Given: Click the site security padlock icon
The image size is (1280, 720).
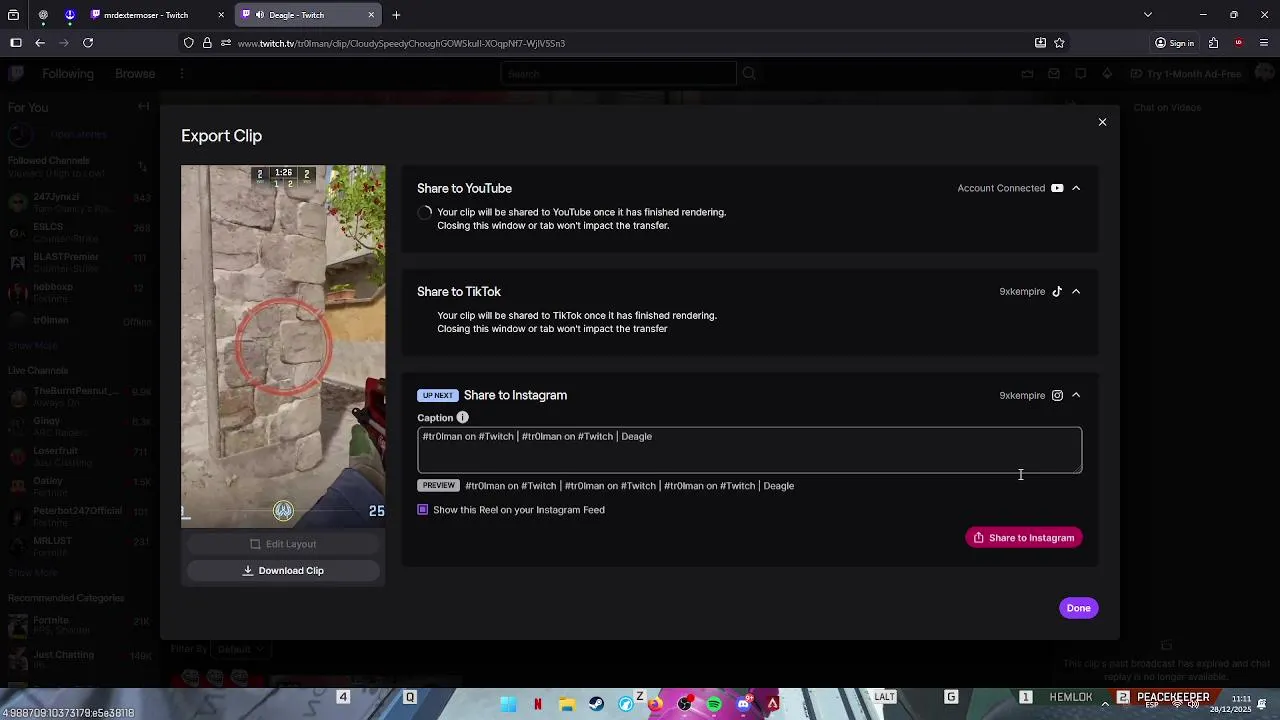Looking at the screenshot, I should click(x=207, y=43).
